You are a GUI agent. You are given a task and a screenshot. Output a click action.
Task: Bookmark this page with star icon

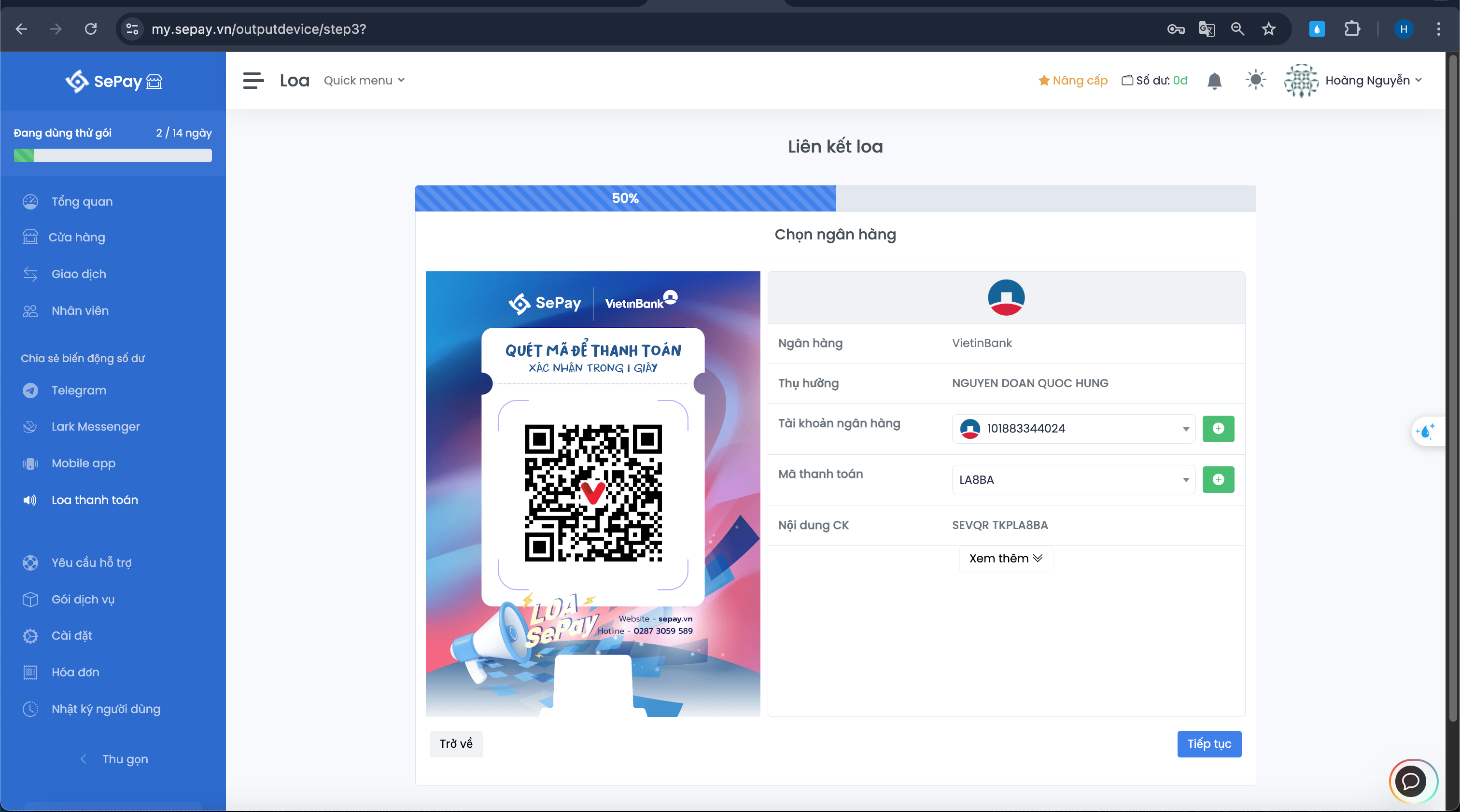tap(1268, 29)
